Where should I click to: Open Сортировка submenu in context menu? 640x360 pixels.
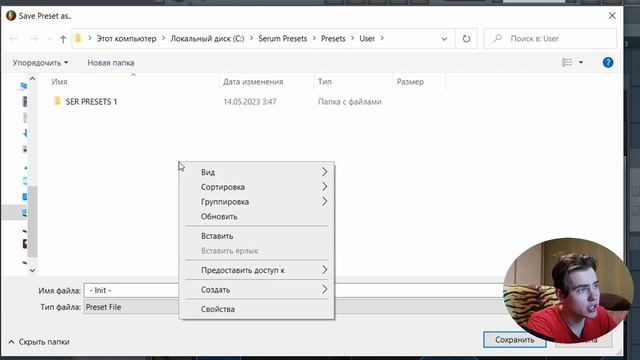(257, 187)
